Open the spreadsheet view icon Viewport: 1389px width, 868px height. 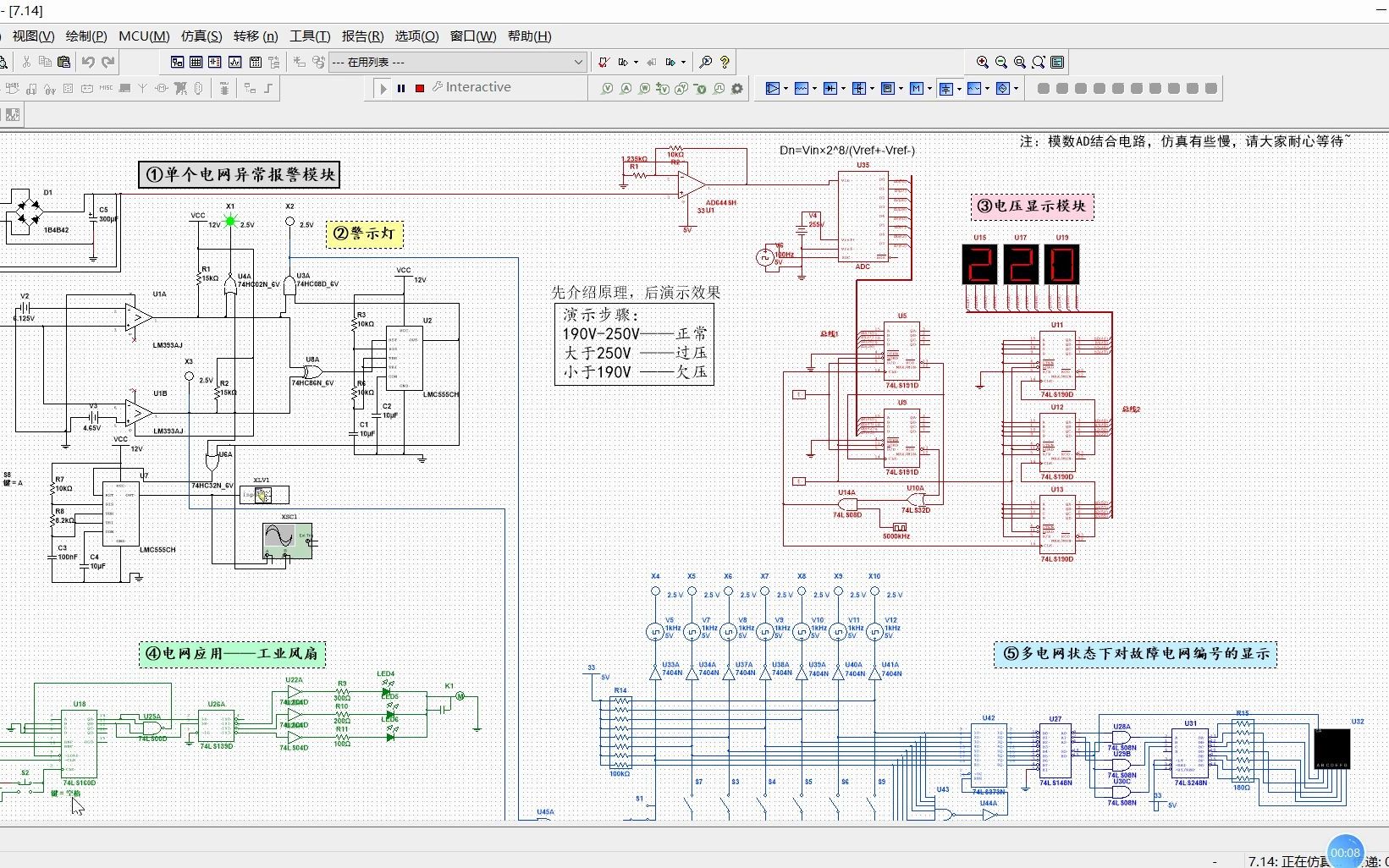click(x=196, y=62)
